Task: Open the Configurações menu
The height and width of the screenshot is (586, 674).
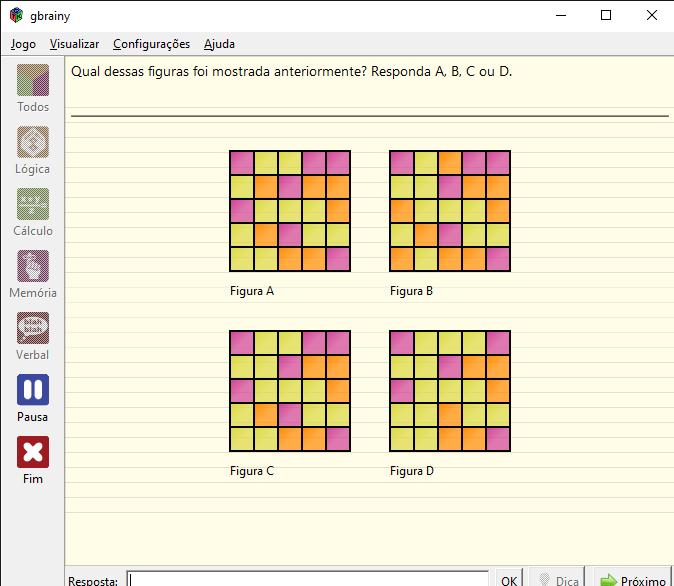Action: [151, 44]
